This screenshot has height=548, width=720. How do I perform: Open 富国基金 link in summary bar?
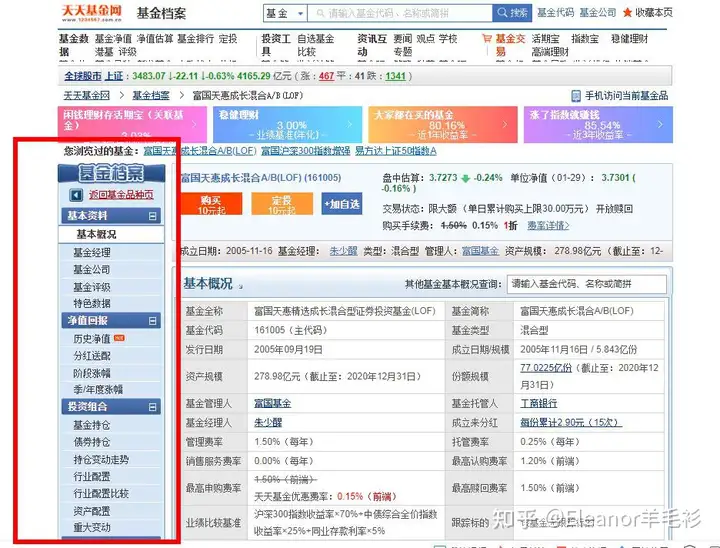[480, 251]
